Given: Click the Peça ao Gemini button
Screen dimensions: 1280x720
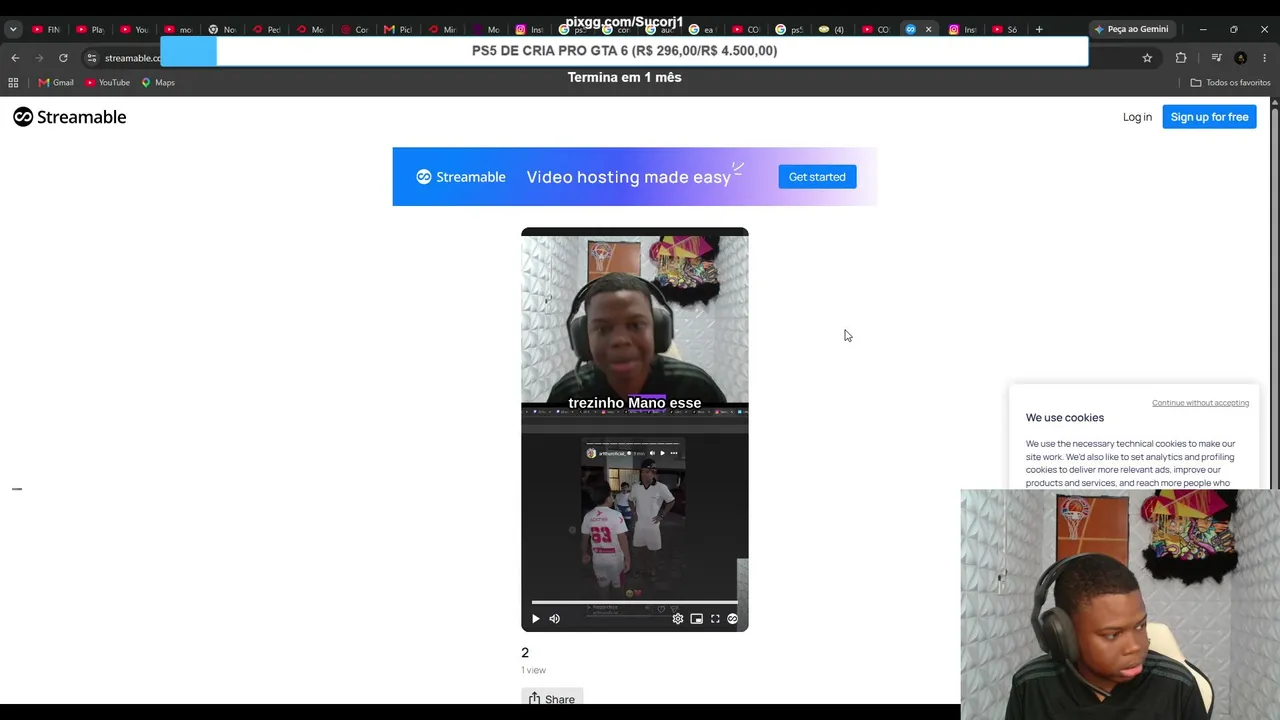Looking at the screenshot, I should [x=1131, y=29].
